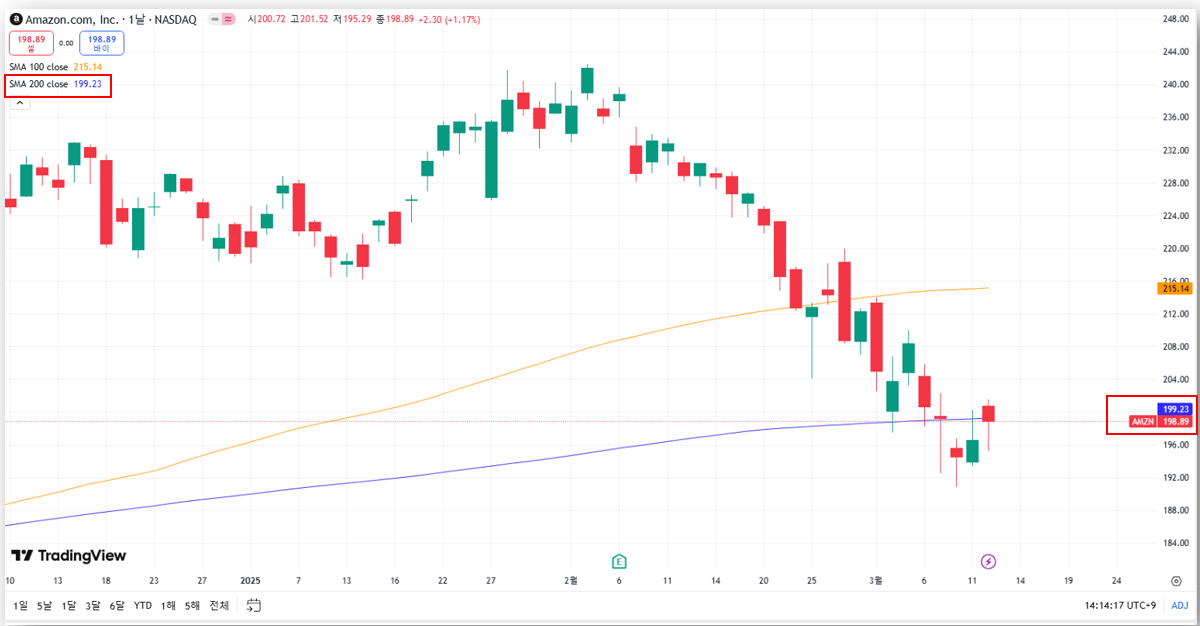Click the Amazon logo icon beside the symbol name
Image resolution: width=1200 pixels, height=626 pixels.
[16, 19]
